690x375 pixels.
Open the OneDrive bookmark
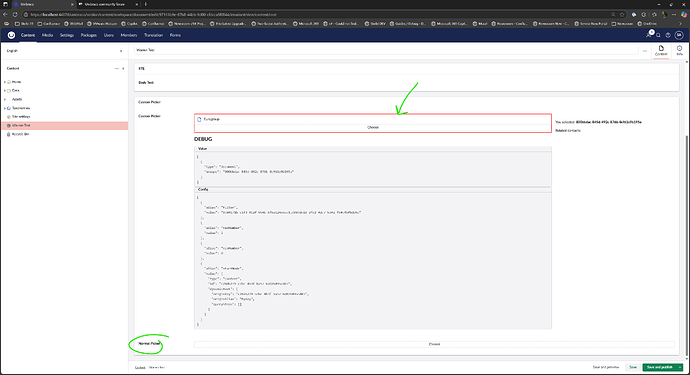[648, 24]
